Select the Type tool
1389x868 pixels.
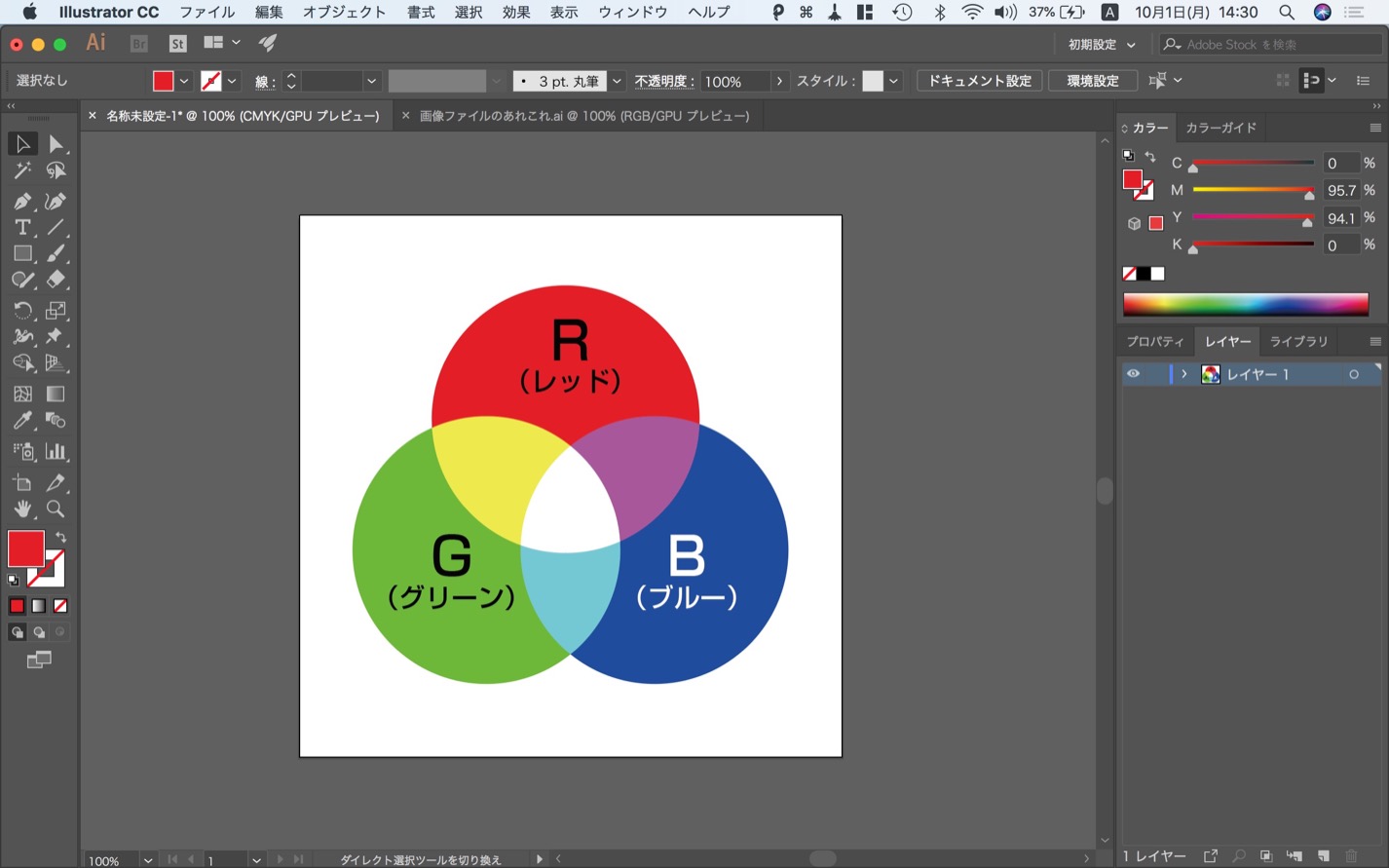click(22, 227)
